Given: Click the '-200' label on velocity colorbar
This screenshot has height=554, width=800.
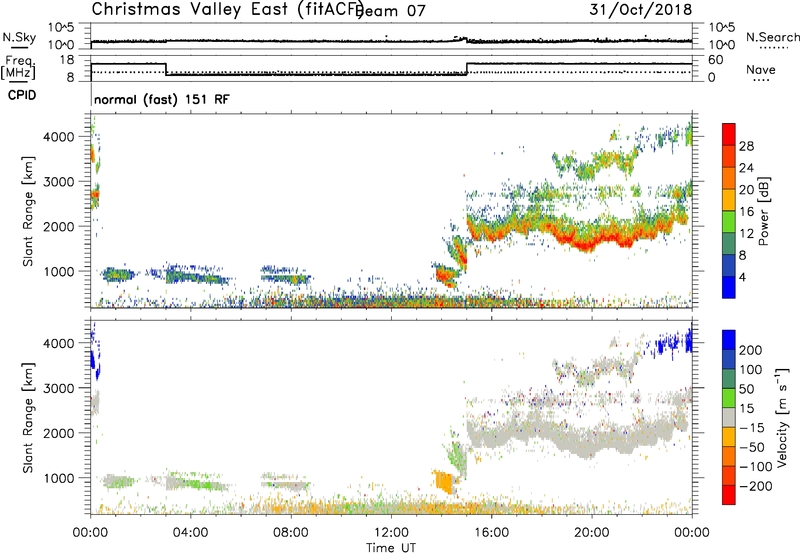Looking at the screenshot, I should [756, 486].
